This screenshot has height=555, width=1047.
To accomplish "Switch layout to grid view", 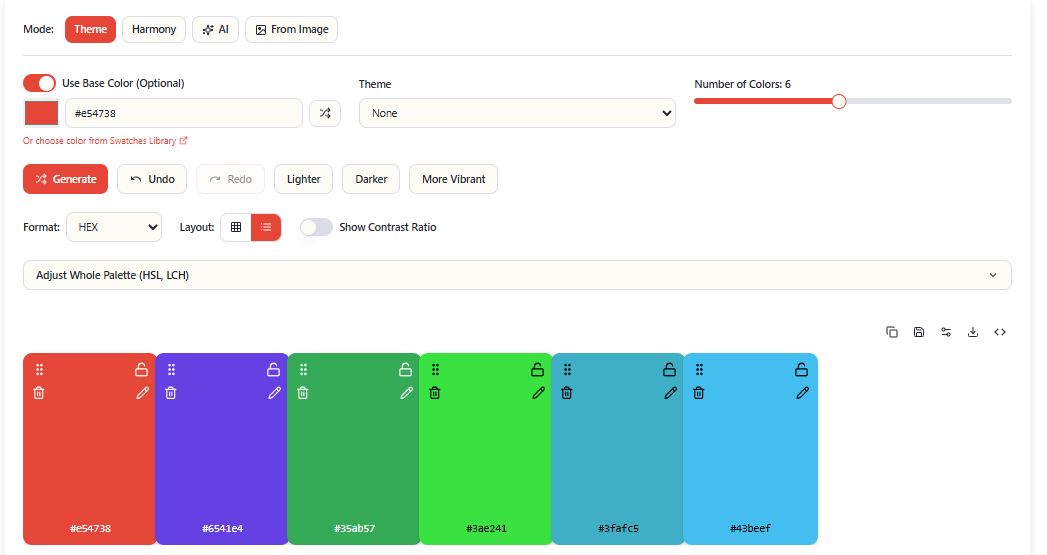I will (x=236, y=227).
